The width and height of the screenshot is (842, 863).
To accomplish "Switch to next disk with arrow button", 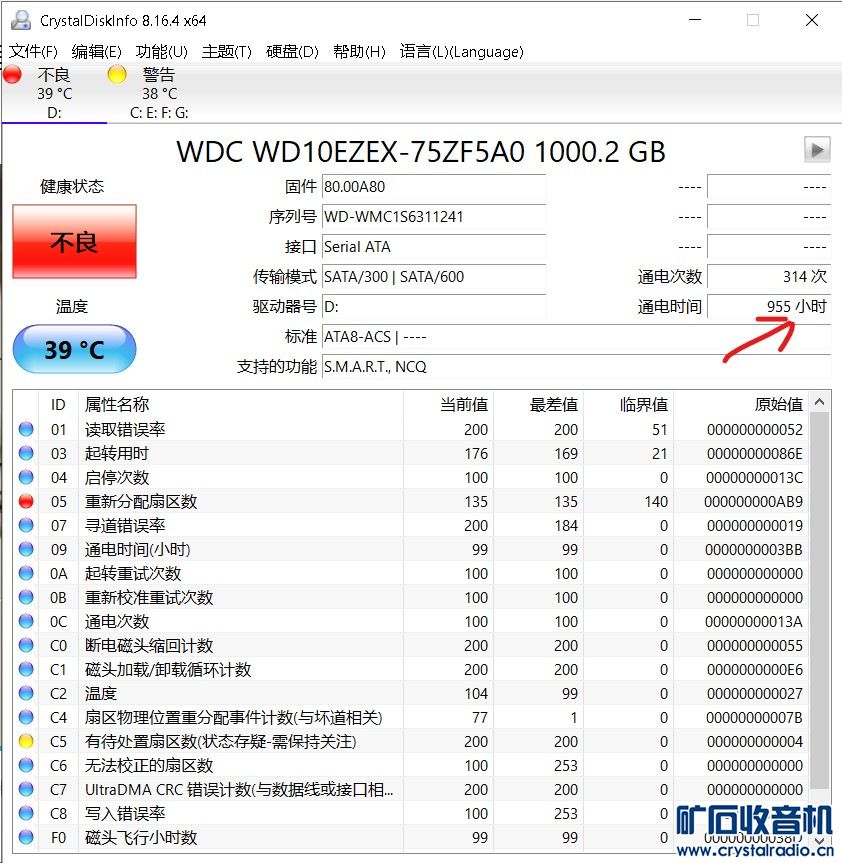I will pyautogui.click(x=817, y=149).
